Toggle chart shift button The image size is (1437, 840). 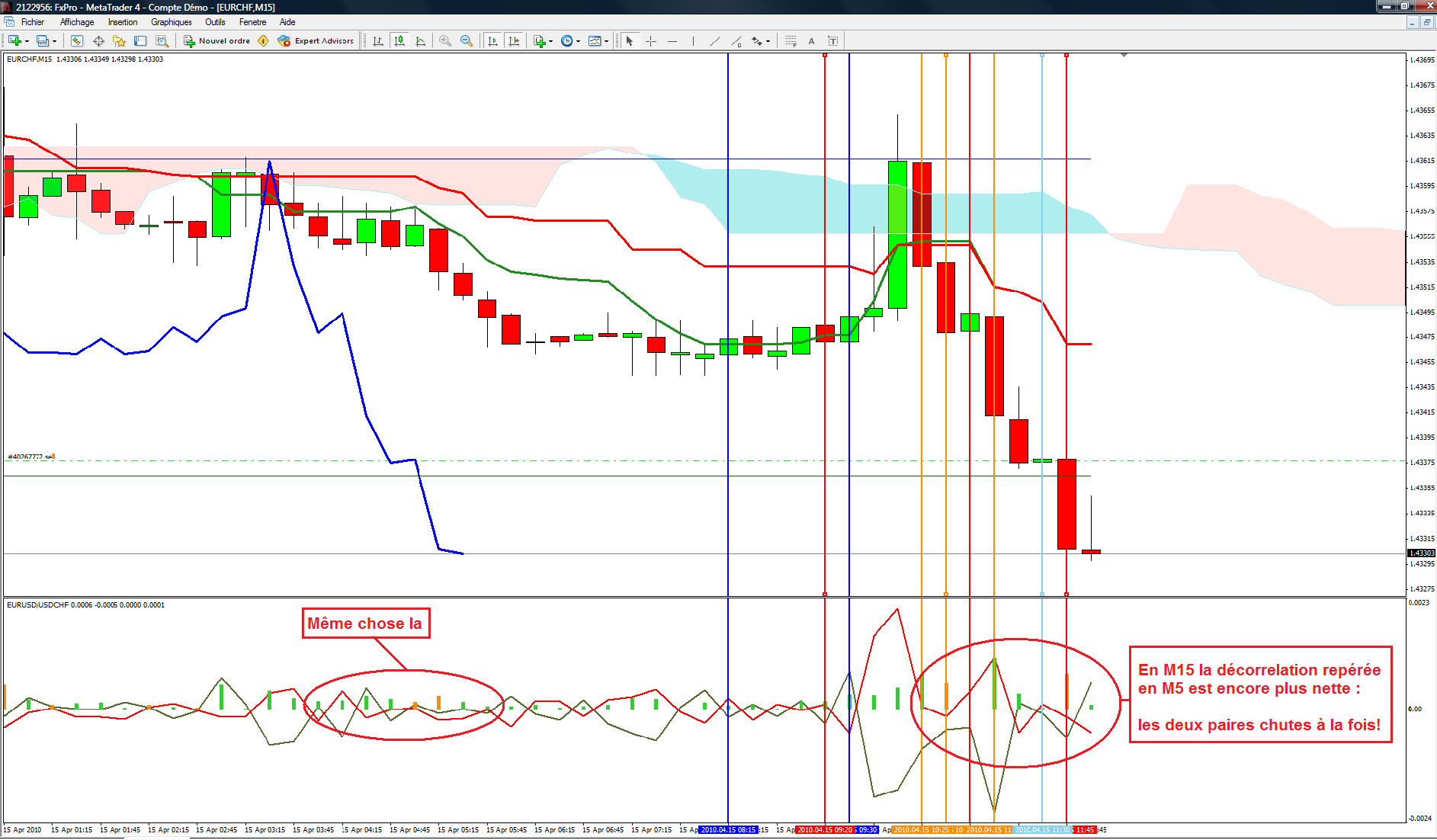tap(514, 41)
